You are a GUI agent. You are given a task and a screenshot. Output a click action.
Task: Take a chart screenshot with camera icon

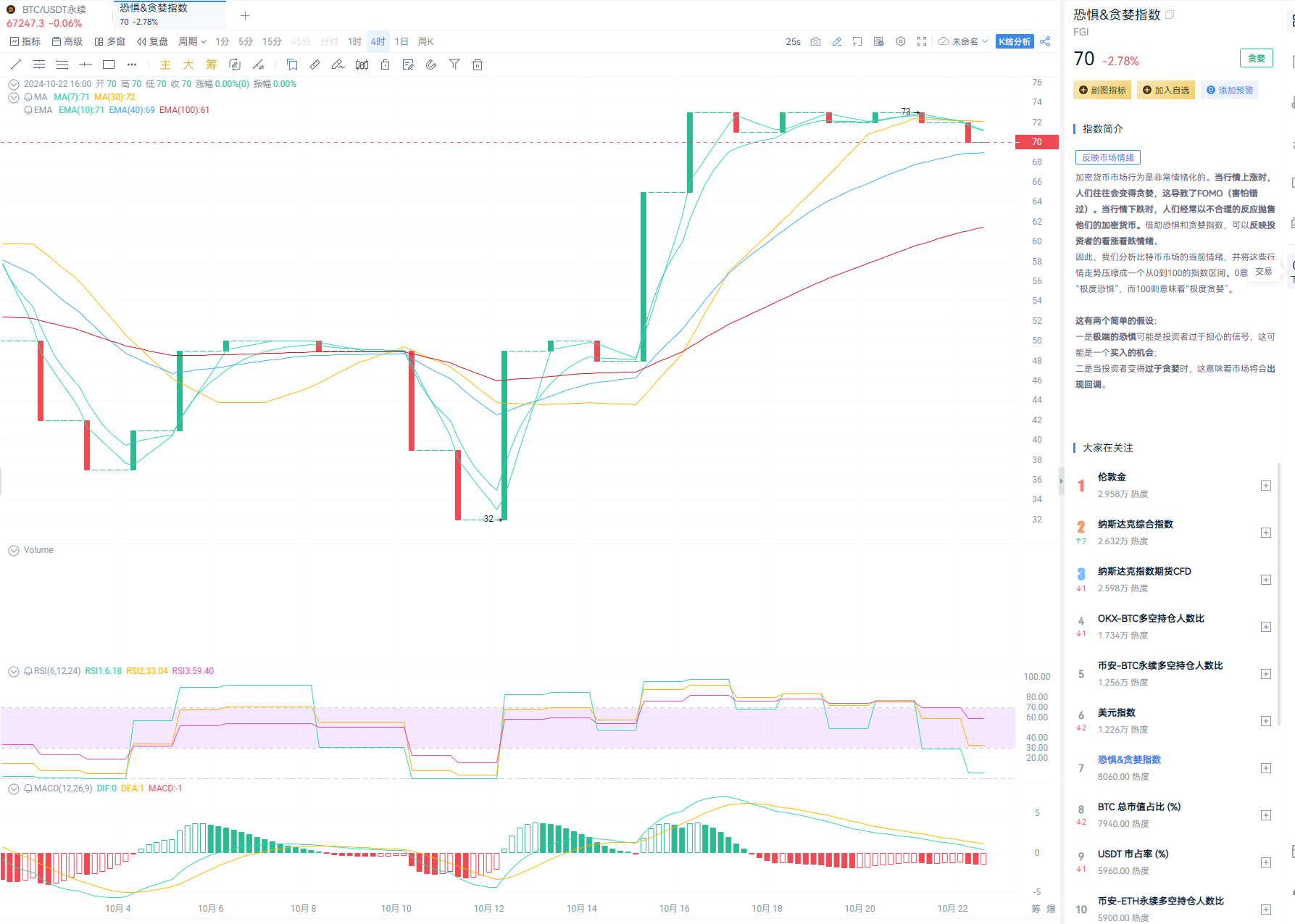(816, 41)
